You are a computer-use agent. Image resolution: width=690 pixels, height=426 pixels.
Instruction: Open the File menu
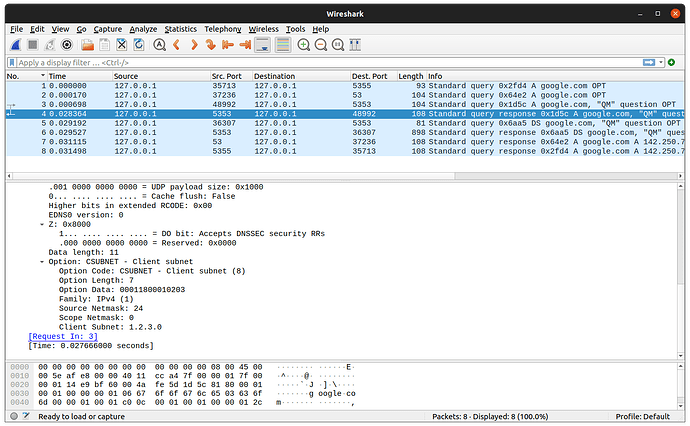point(16,29)
